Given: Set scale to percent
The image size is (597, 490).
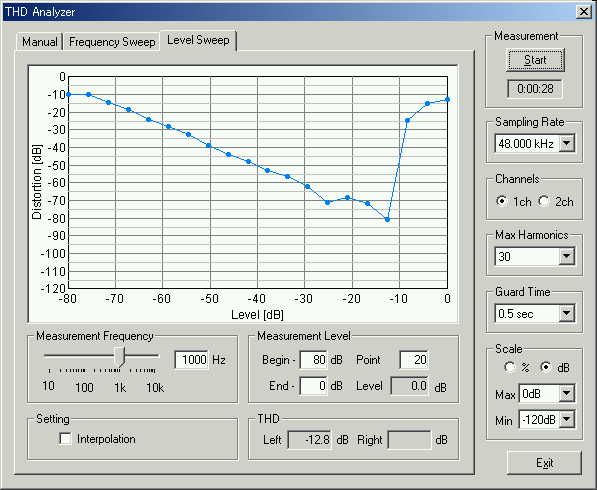Looking at the screenshot, I should click(509, 367).
